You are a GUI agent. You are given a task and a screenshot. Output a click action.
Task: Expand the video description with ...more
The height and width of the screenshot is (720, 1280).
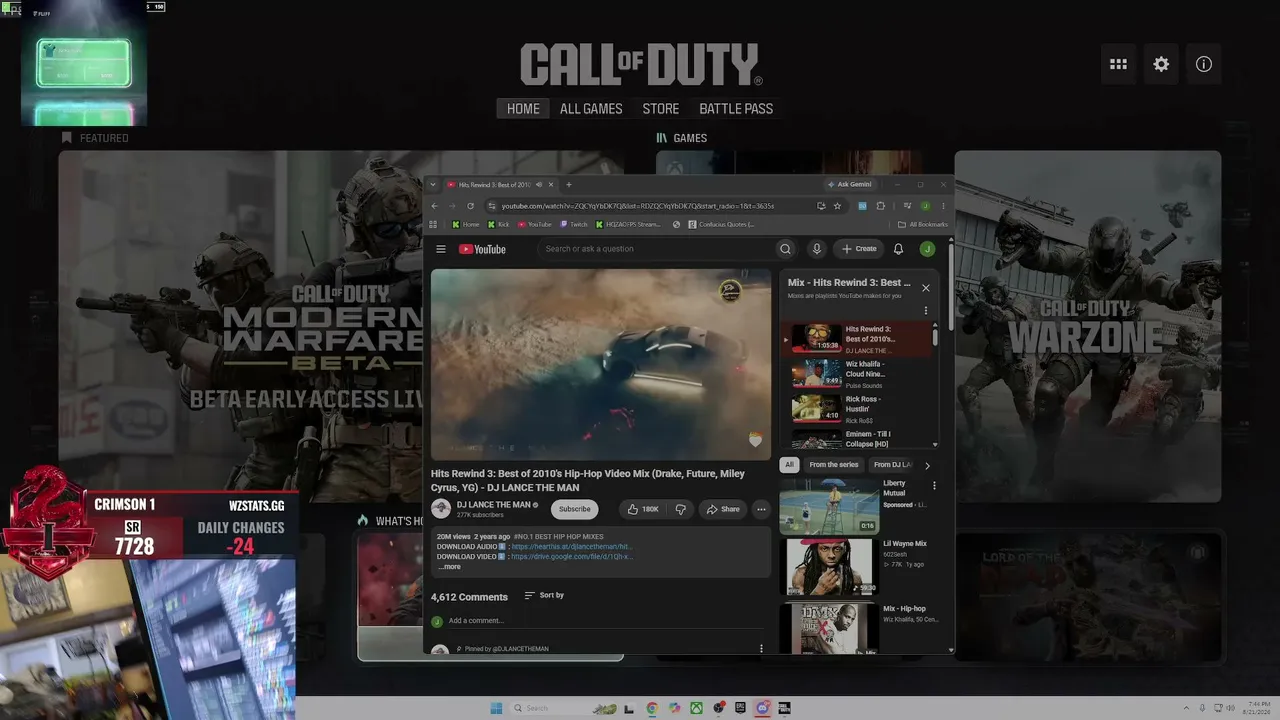tap(450, 567)
